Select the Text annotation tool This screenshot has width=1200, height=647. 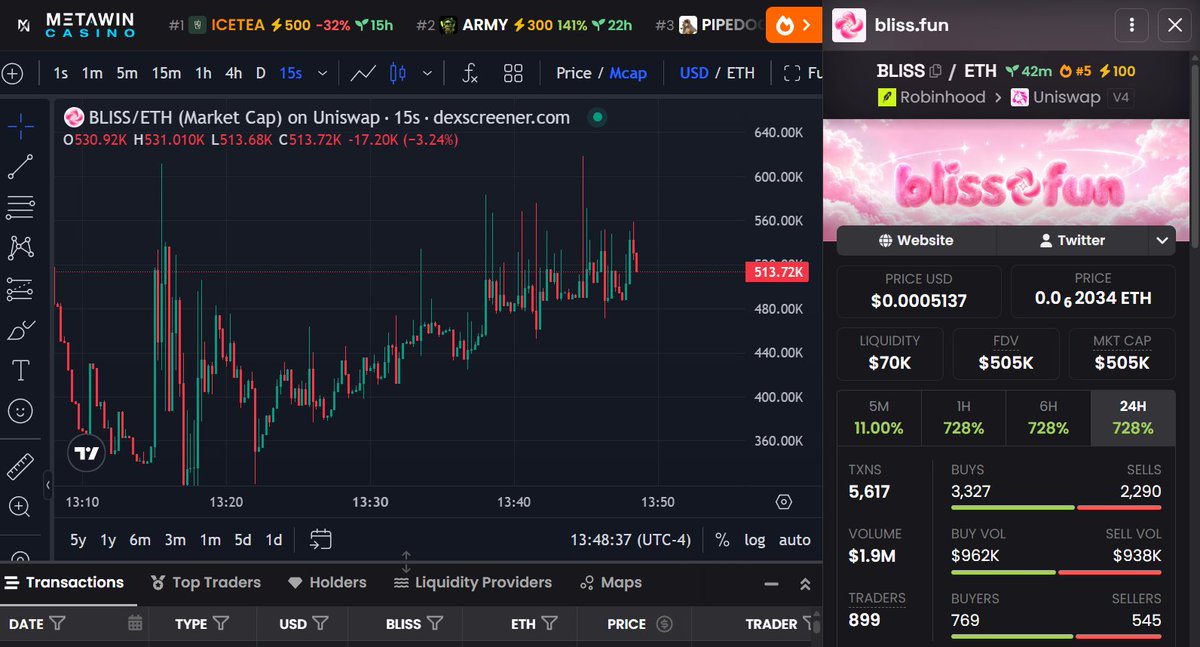pos(21,370)
